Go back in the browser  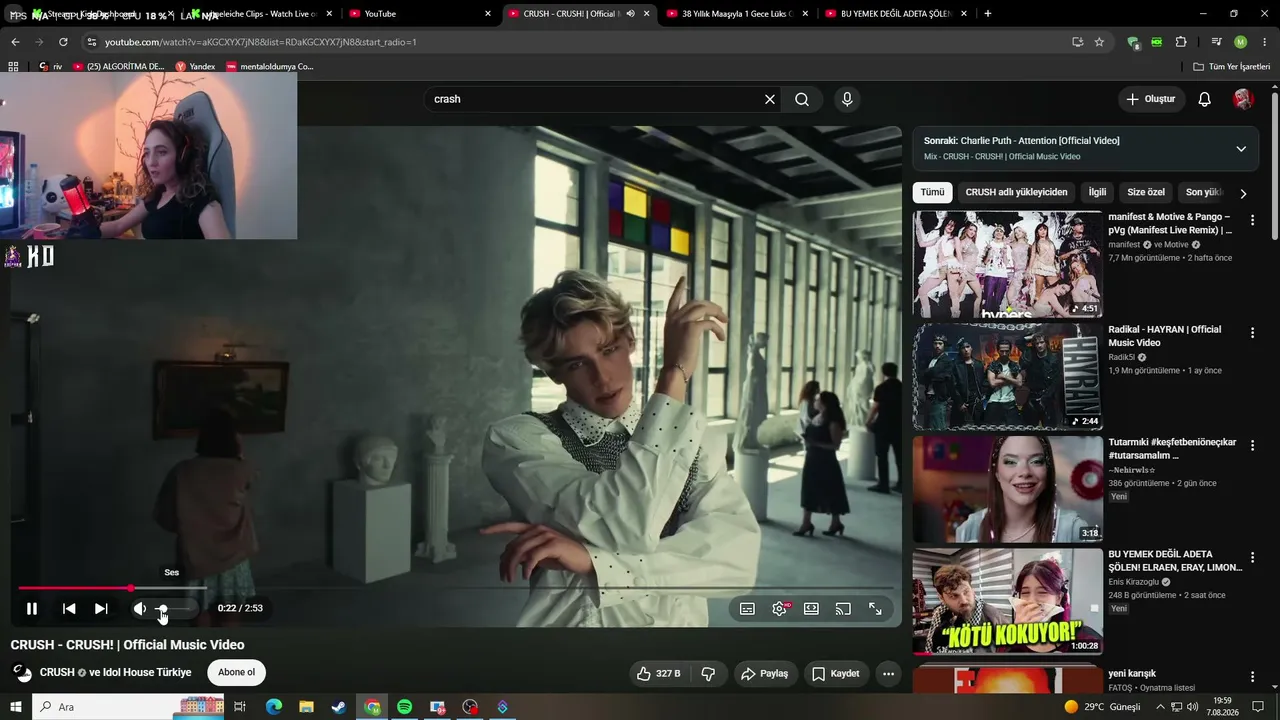[15, 42]
